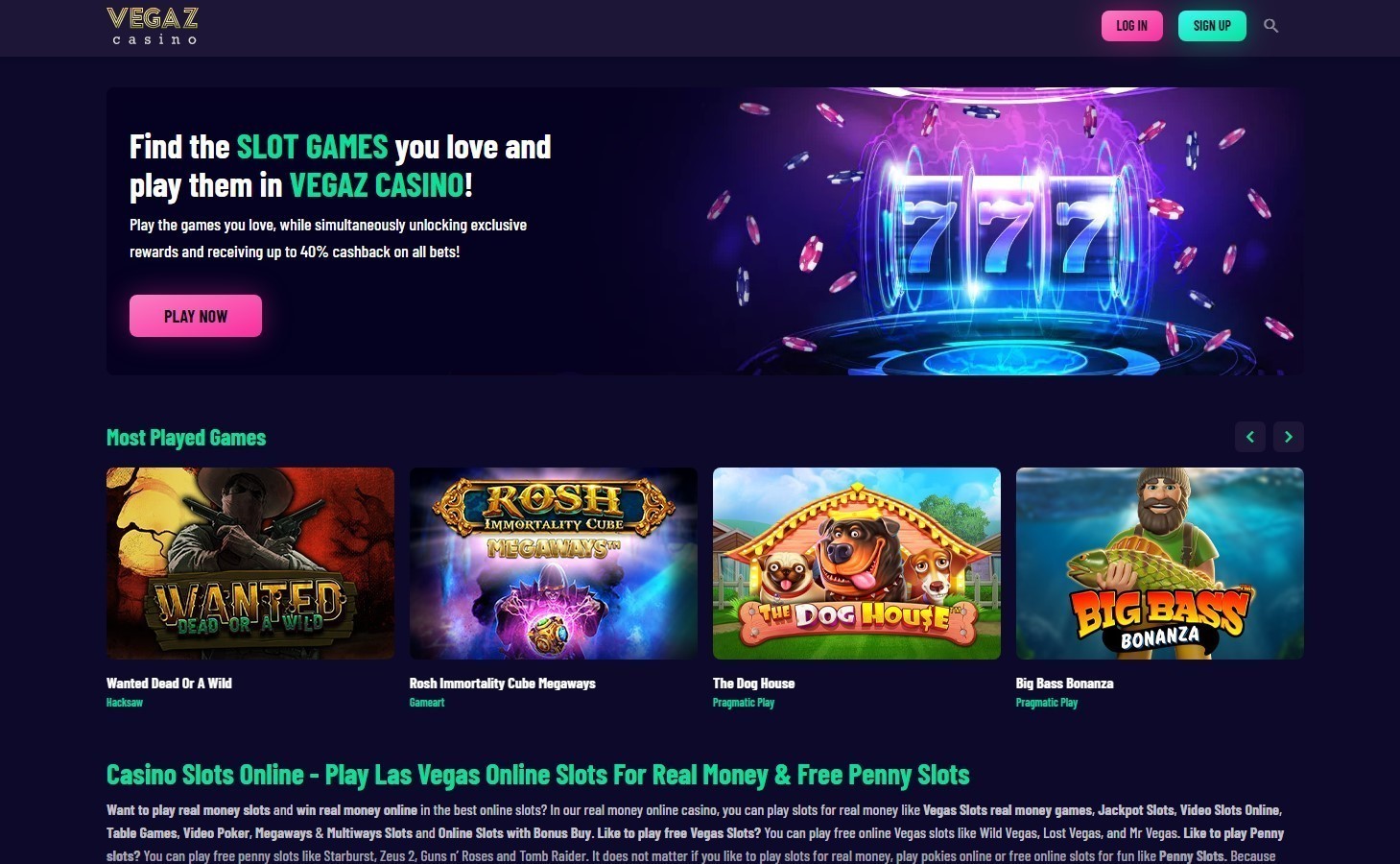1400x864 pixels.
Task: Select The Dog House title link
Action: [x=754, y=684]
